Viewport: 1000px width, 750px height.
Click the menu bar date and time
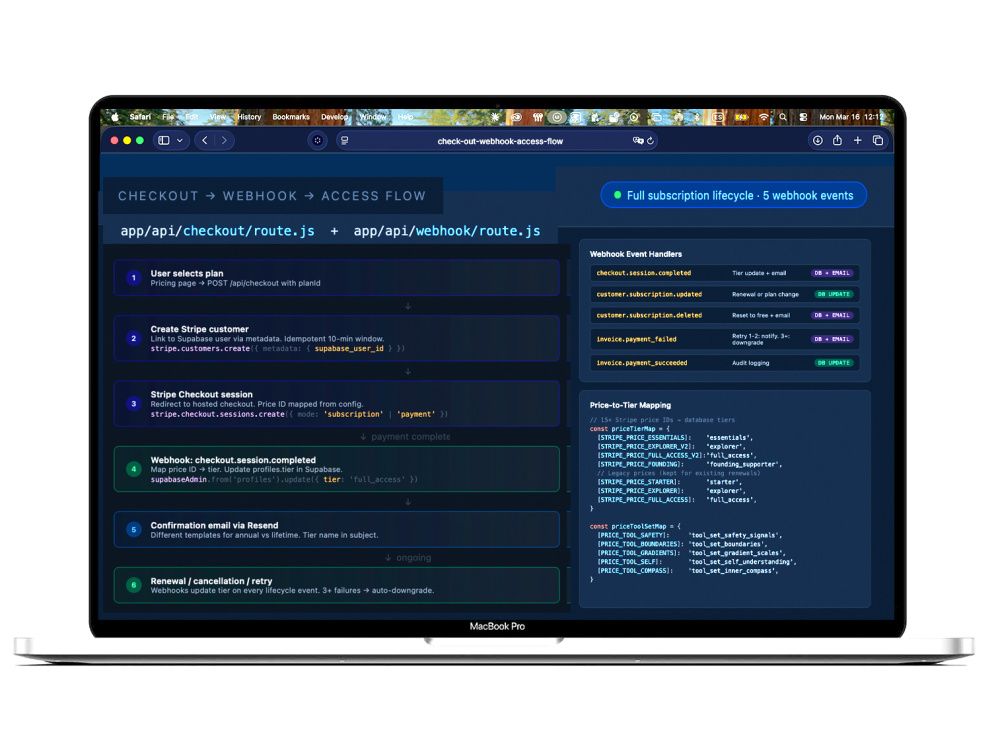point(851,117)
